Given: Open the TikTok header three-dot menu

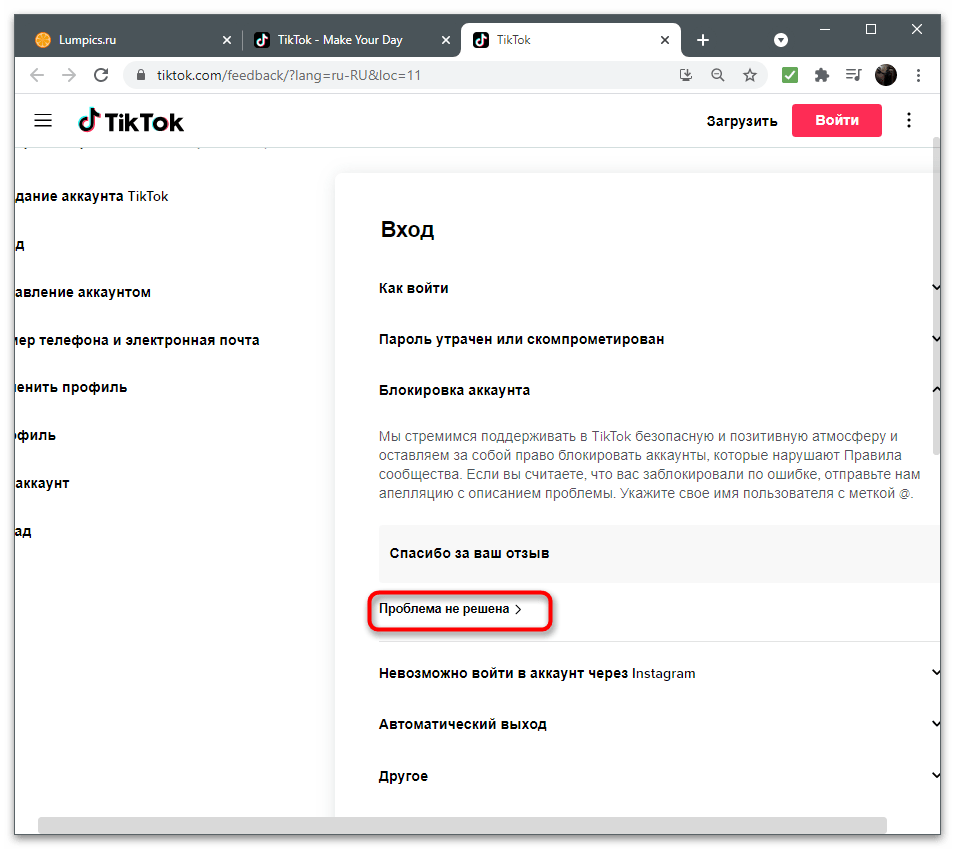Looking at the screenshot, I should (x=909, y=121).
